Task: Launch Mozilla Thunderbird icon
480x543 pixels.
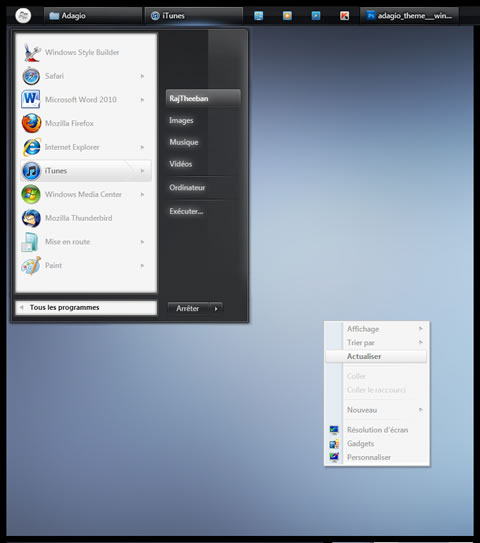Action: pos(31,218)
